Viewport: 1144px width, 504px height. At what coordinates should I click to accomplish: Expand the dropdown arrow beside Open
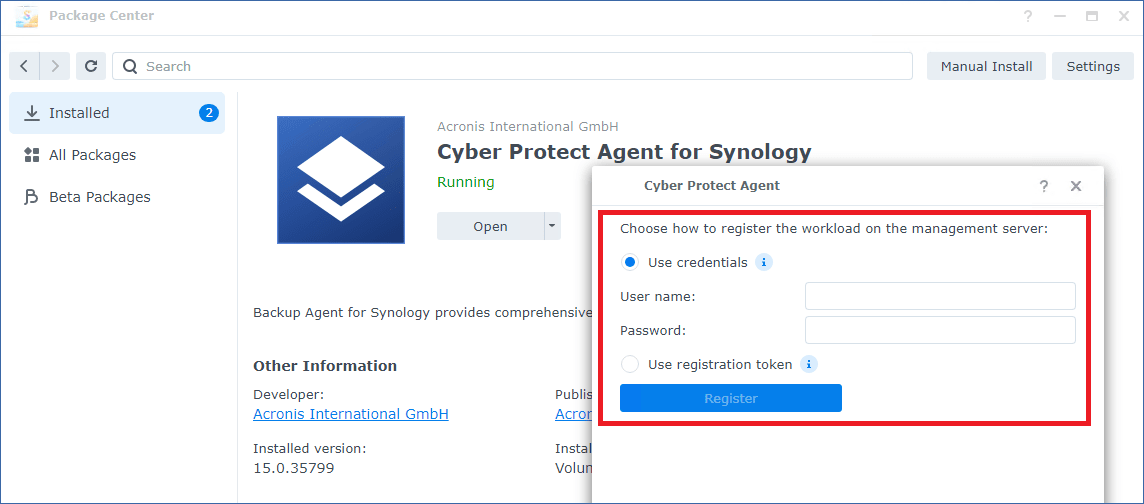pyautogui.click(x=552, y=226)
